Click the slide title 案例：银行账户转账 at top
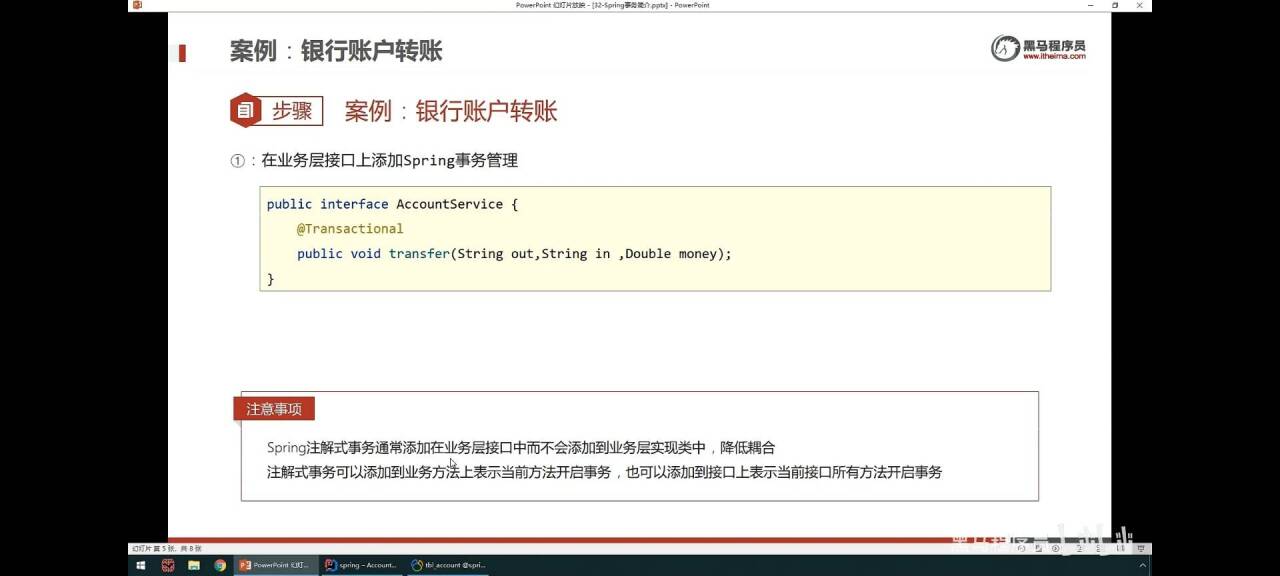This screenshot has height=576, width=1280. point(336,51)
